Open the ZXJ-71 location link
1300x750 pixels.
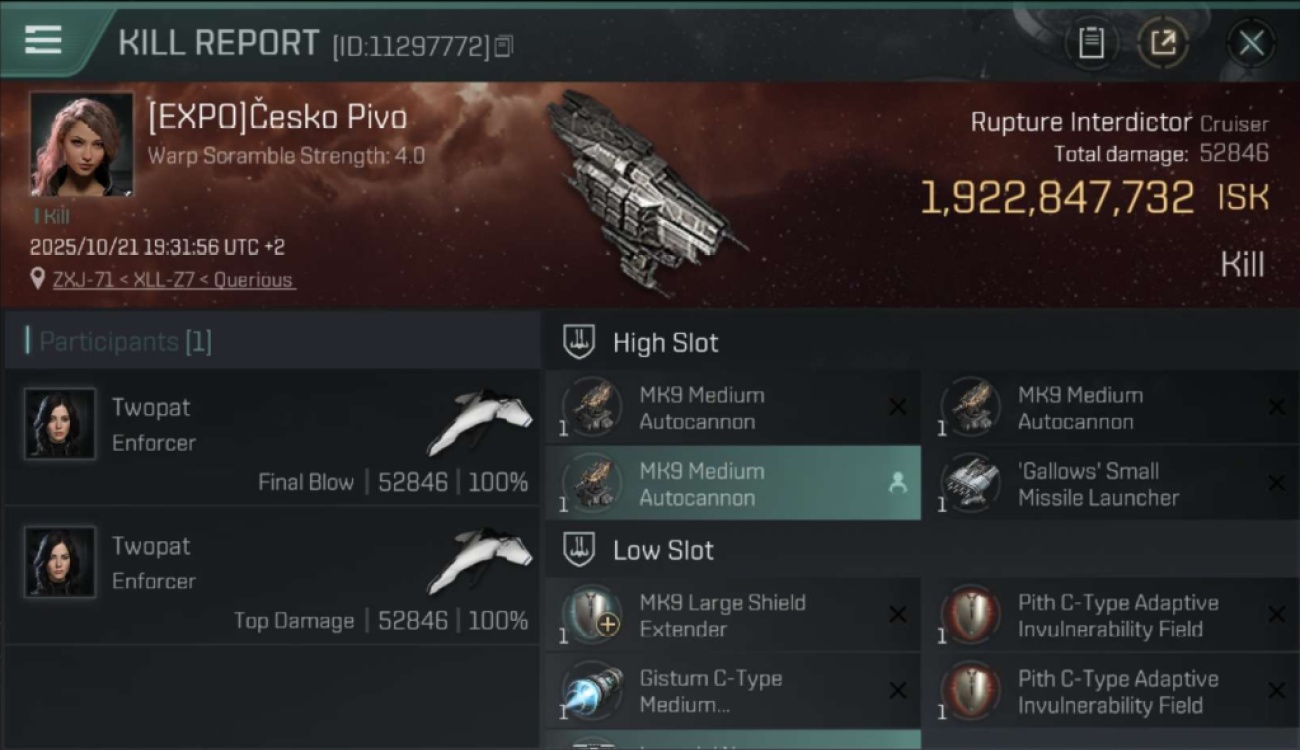pos(173,280)
